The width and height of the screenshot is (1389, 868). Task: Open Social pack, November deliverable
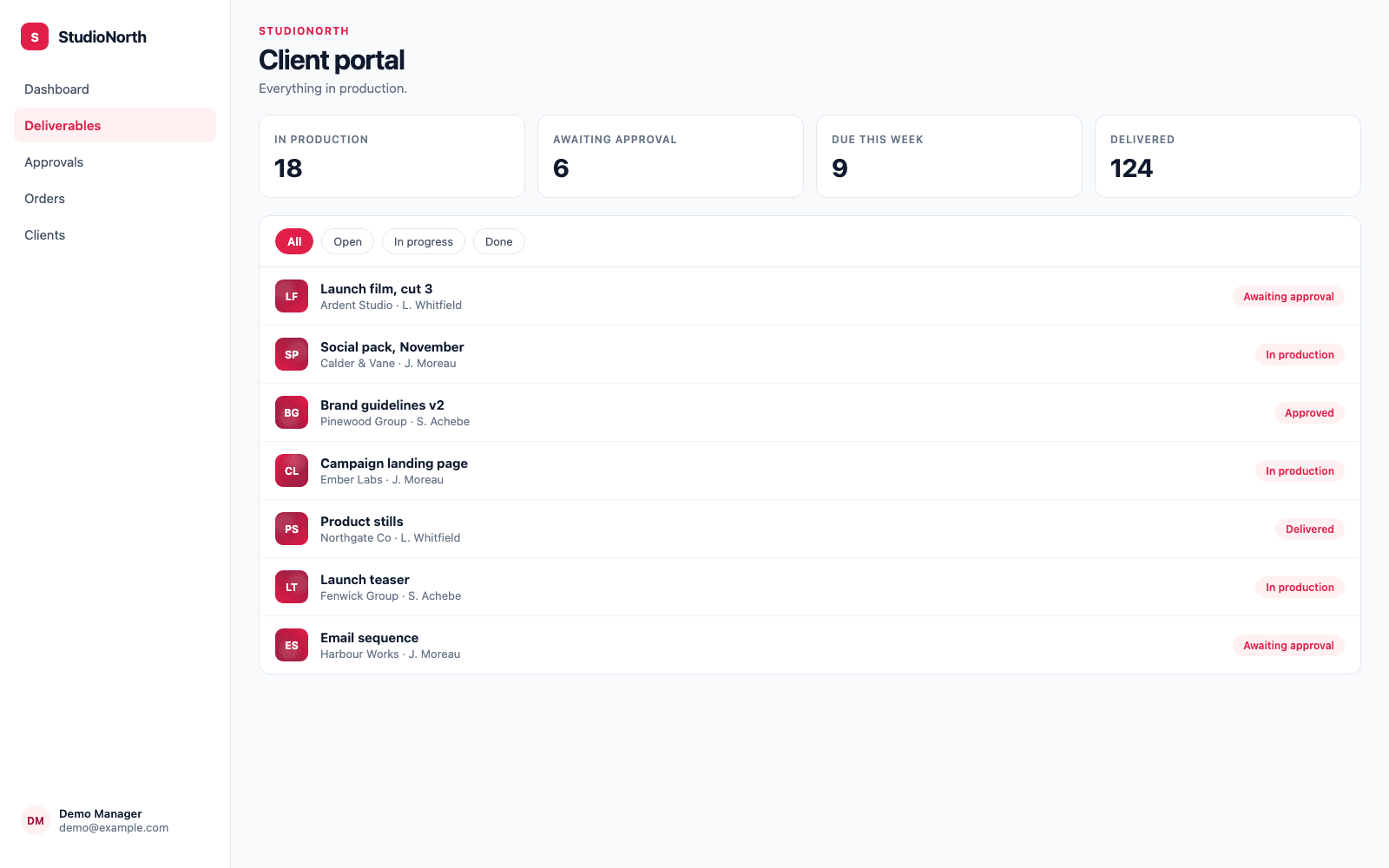[810, 354]
